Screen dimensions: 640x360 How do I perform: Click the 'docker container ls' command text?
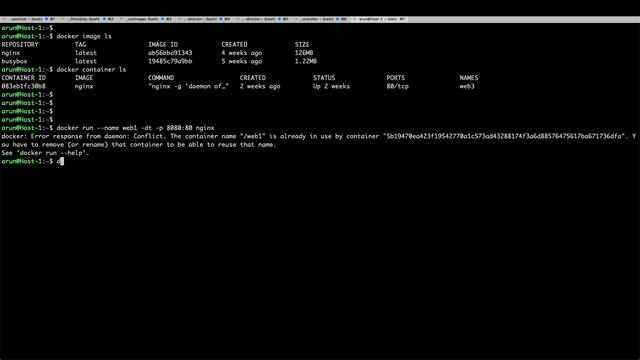coord(91,70)
